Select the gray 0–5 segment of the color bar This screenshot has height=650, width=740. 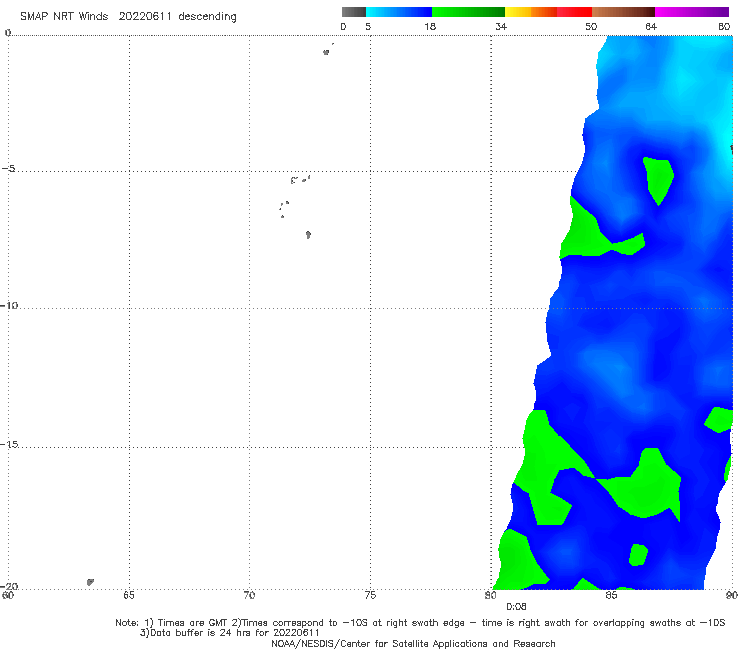click(354, 12)
